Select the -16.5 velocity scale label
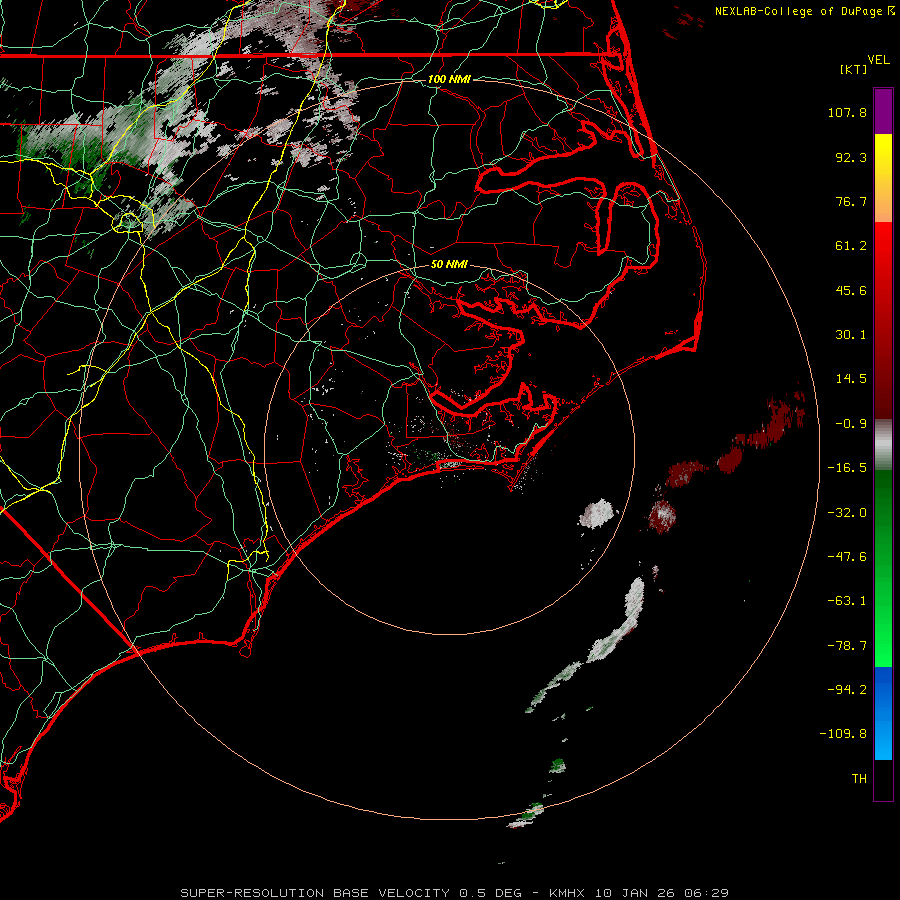 pyautogui.click(x=847, y=468)
